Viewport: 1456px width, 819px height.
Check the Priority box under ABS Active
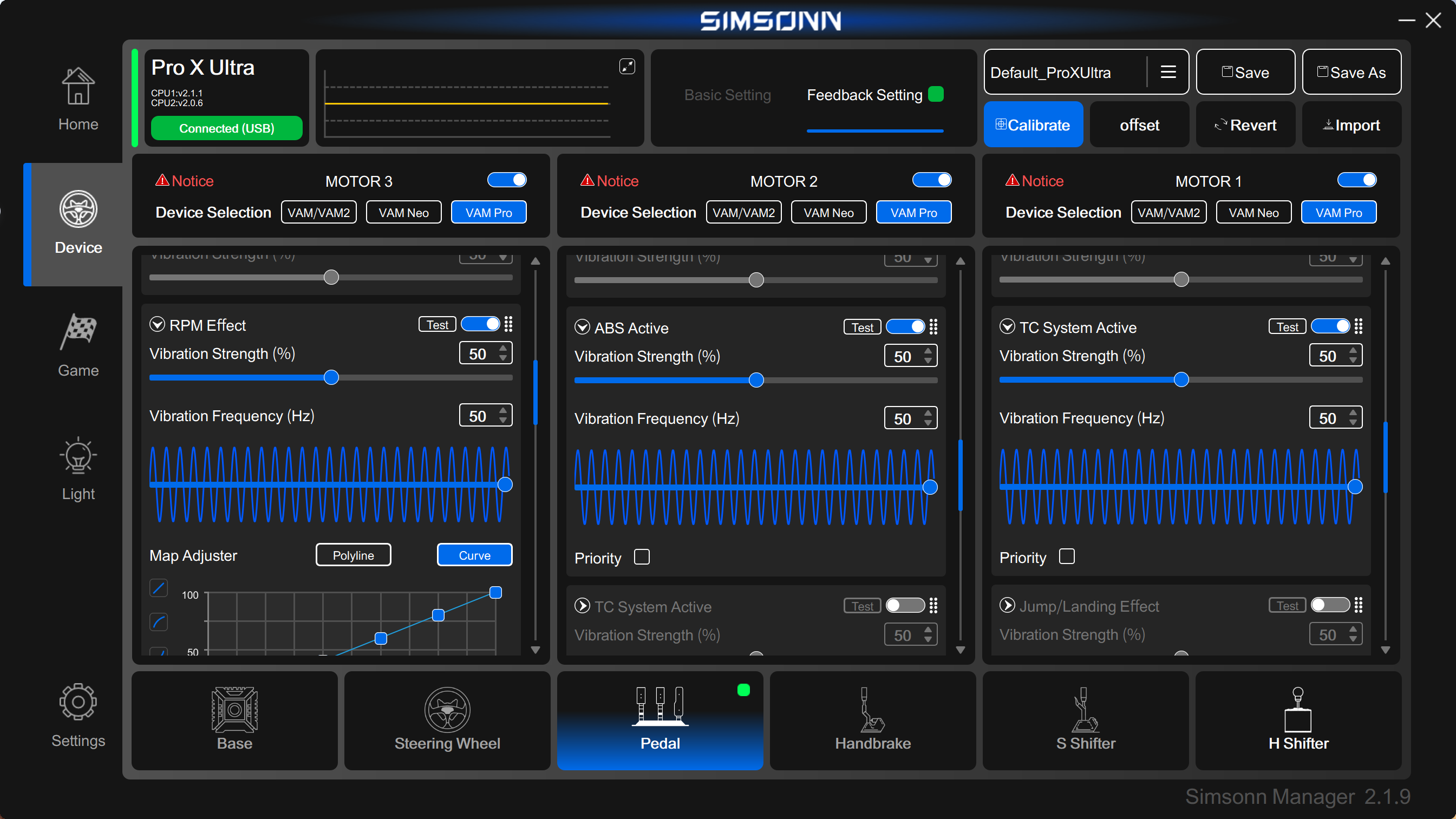pyautogui.click(x=642, y=557)
